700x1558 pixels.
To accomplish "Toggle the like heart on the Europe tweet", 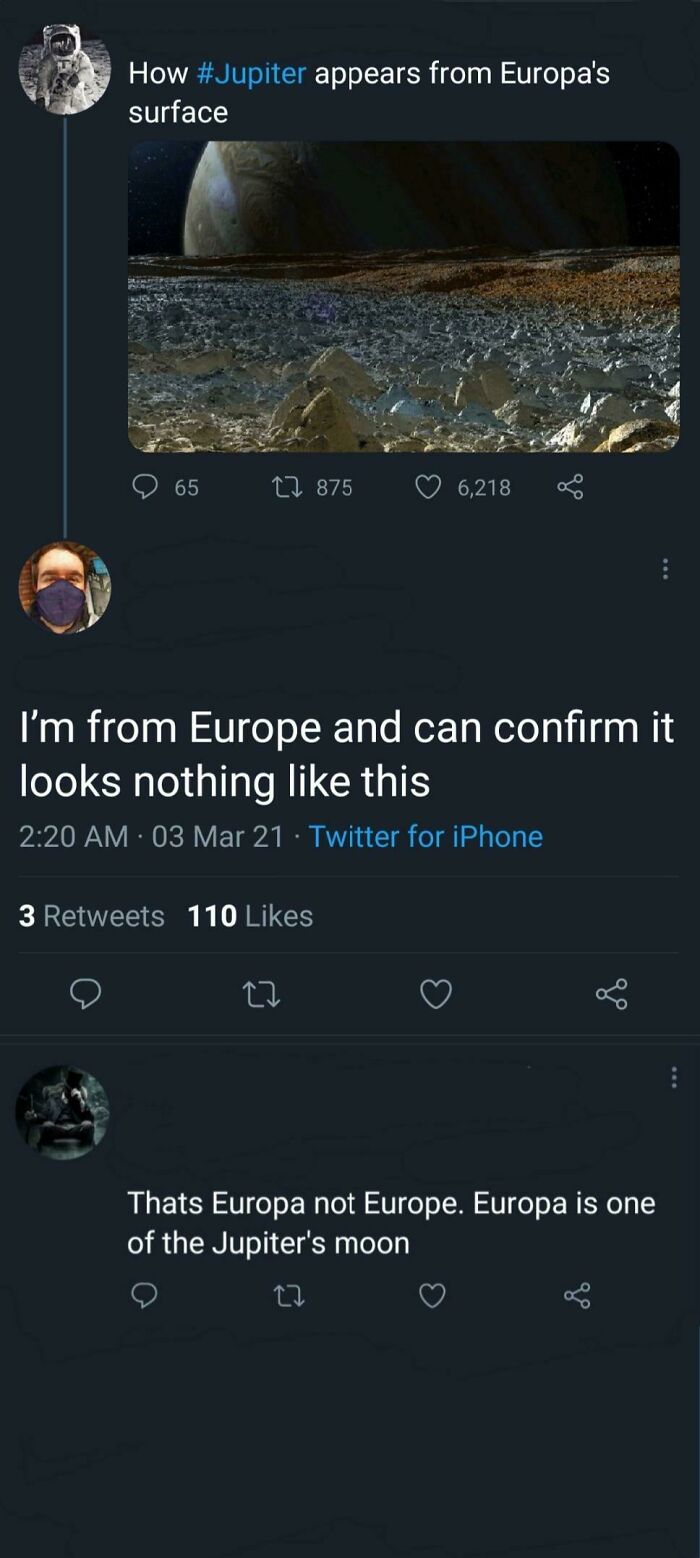I will point(434,994).
